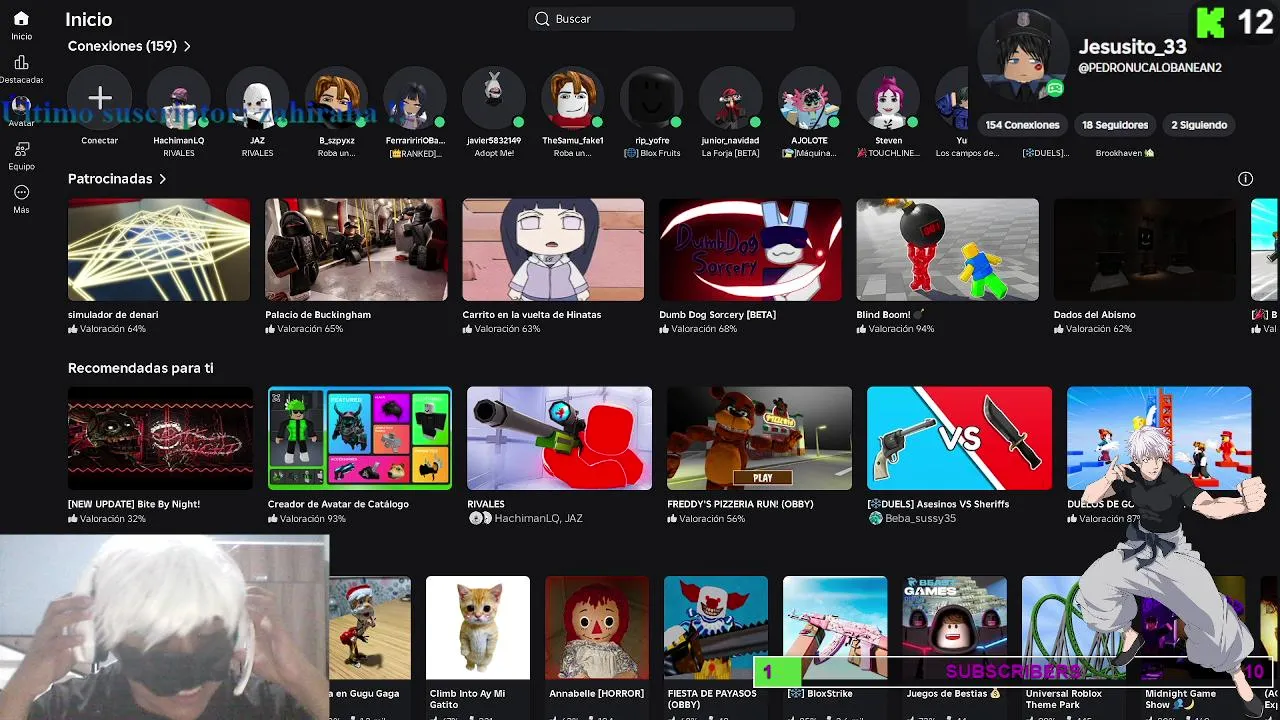Type in the Buscar search field

click(661, 19)
